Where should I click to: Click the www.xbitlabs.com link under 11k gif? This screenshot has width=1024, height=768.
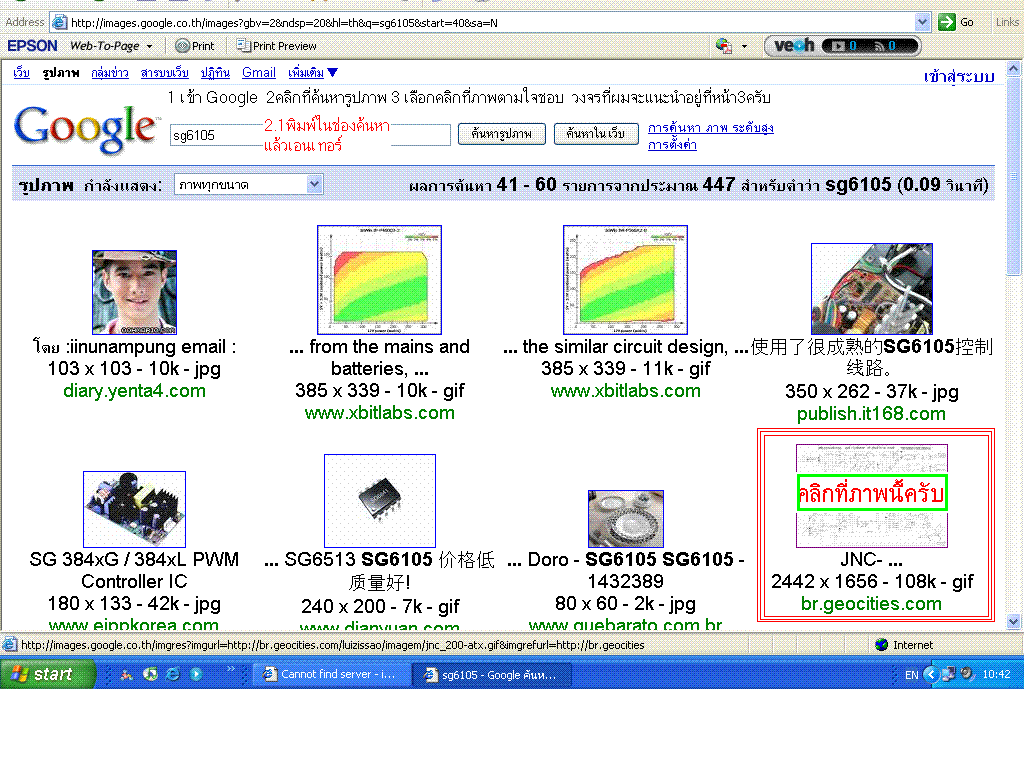(626, 391)
